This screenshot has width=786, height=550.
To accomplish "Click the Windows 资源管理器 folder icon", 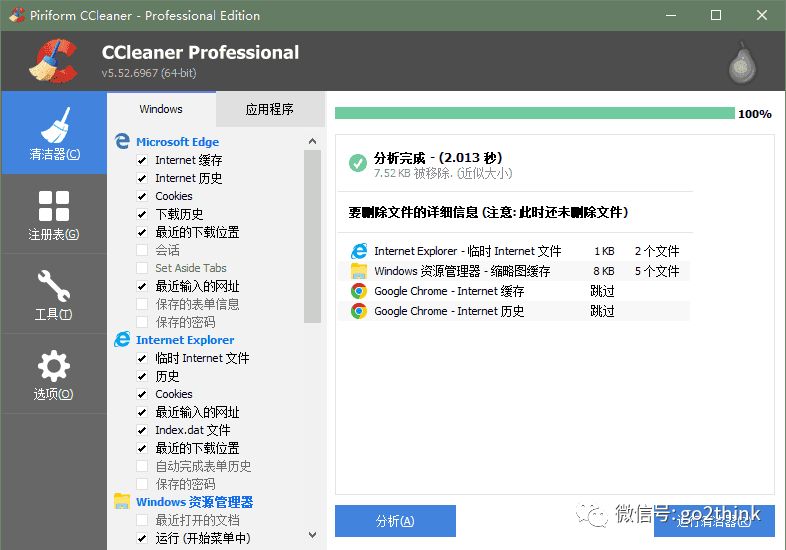I will (x=122, y=501).
